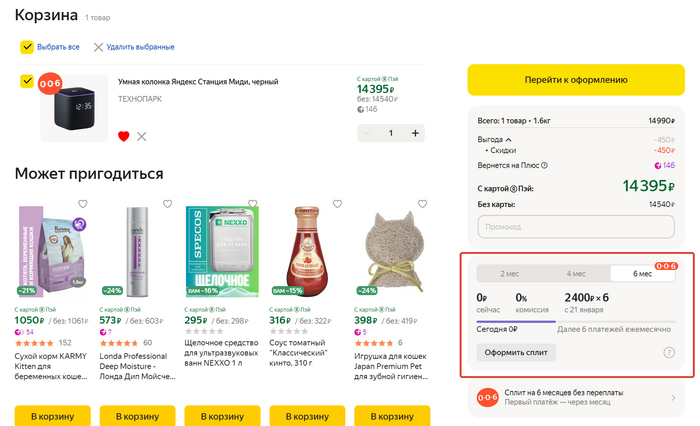Add tomato sauce Кинто to favorites heart

click(337, 204)
